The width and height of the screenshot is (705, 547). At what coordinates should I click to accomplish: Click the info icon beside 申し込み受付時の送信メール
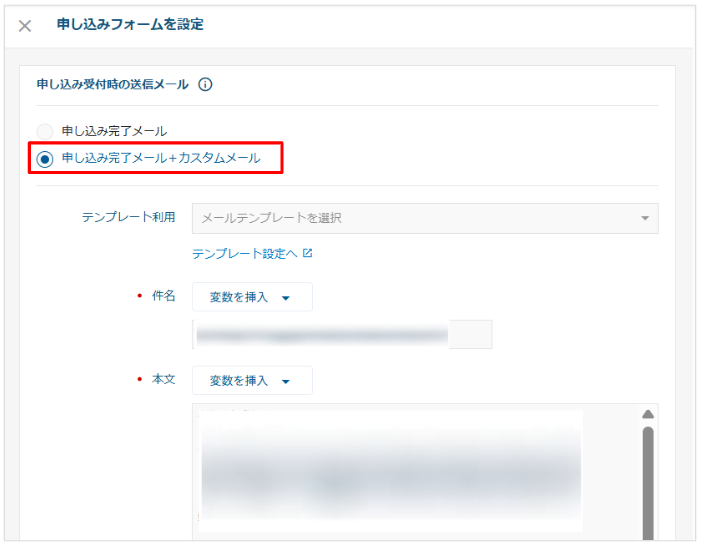click(x=205, y=85)
